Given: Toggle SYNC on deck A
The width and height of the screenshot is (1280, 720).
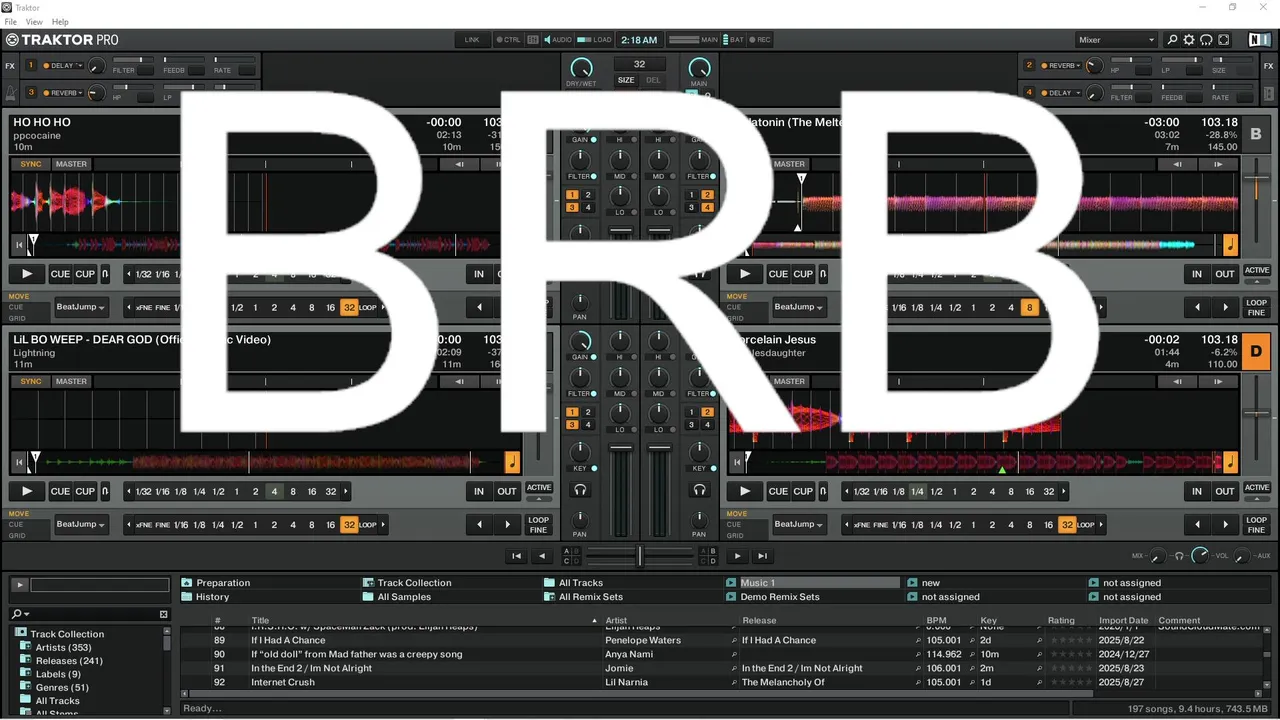Looking at the screenshot, I should [x=31, y=164].
